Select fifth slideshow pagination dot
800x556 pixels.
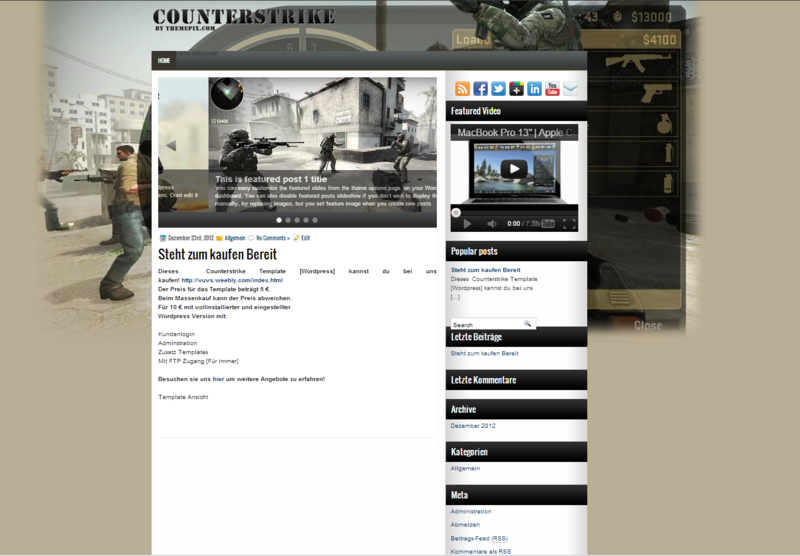tap(315, 220)
